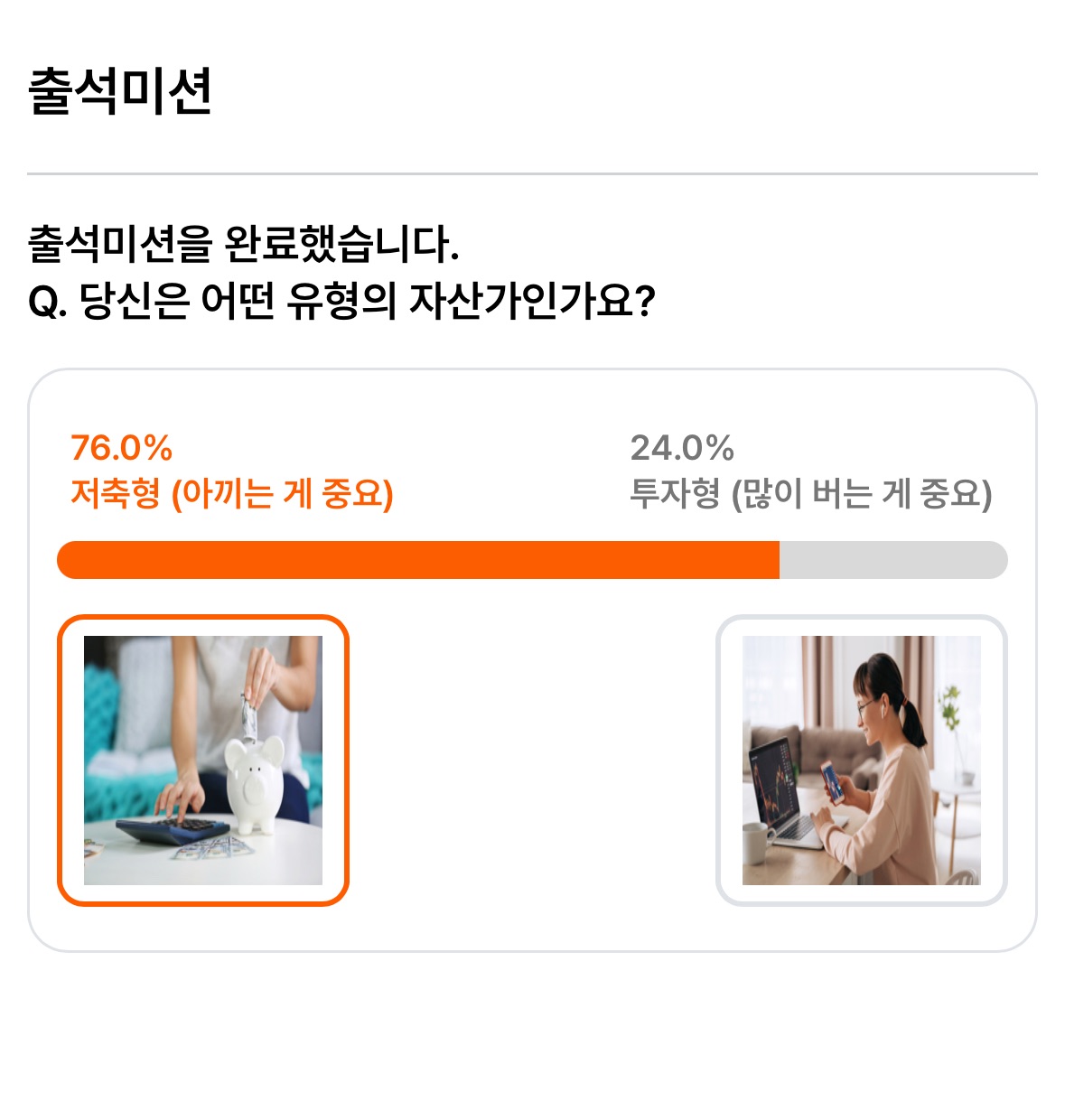The height and width of the screenshot is (1120, 1065).
Task: Click the 출석미션 page title
Action: [x=120, y=91]
